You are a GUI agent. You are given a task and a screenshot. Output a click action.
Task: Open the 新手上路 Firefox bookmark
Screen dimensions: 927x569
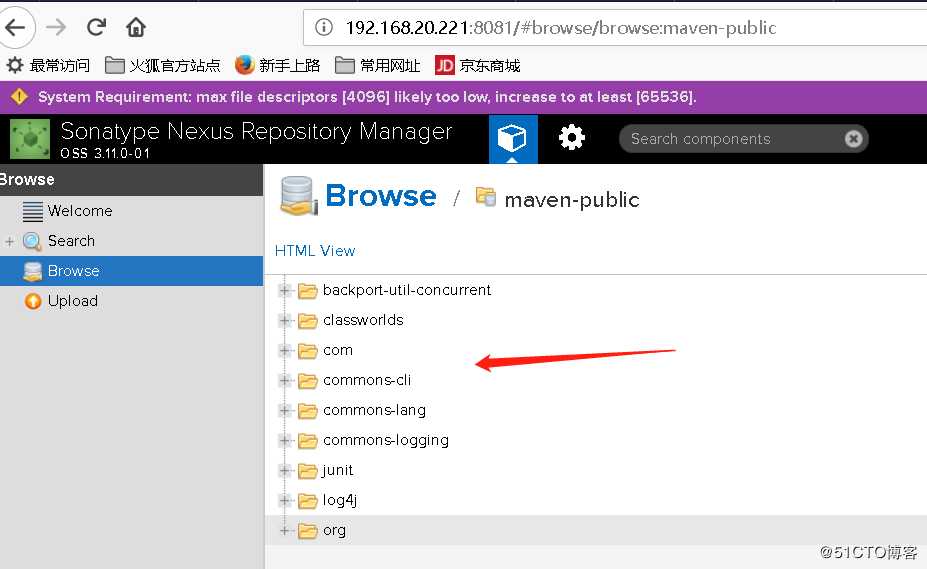[x=277, y=65]
